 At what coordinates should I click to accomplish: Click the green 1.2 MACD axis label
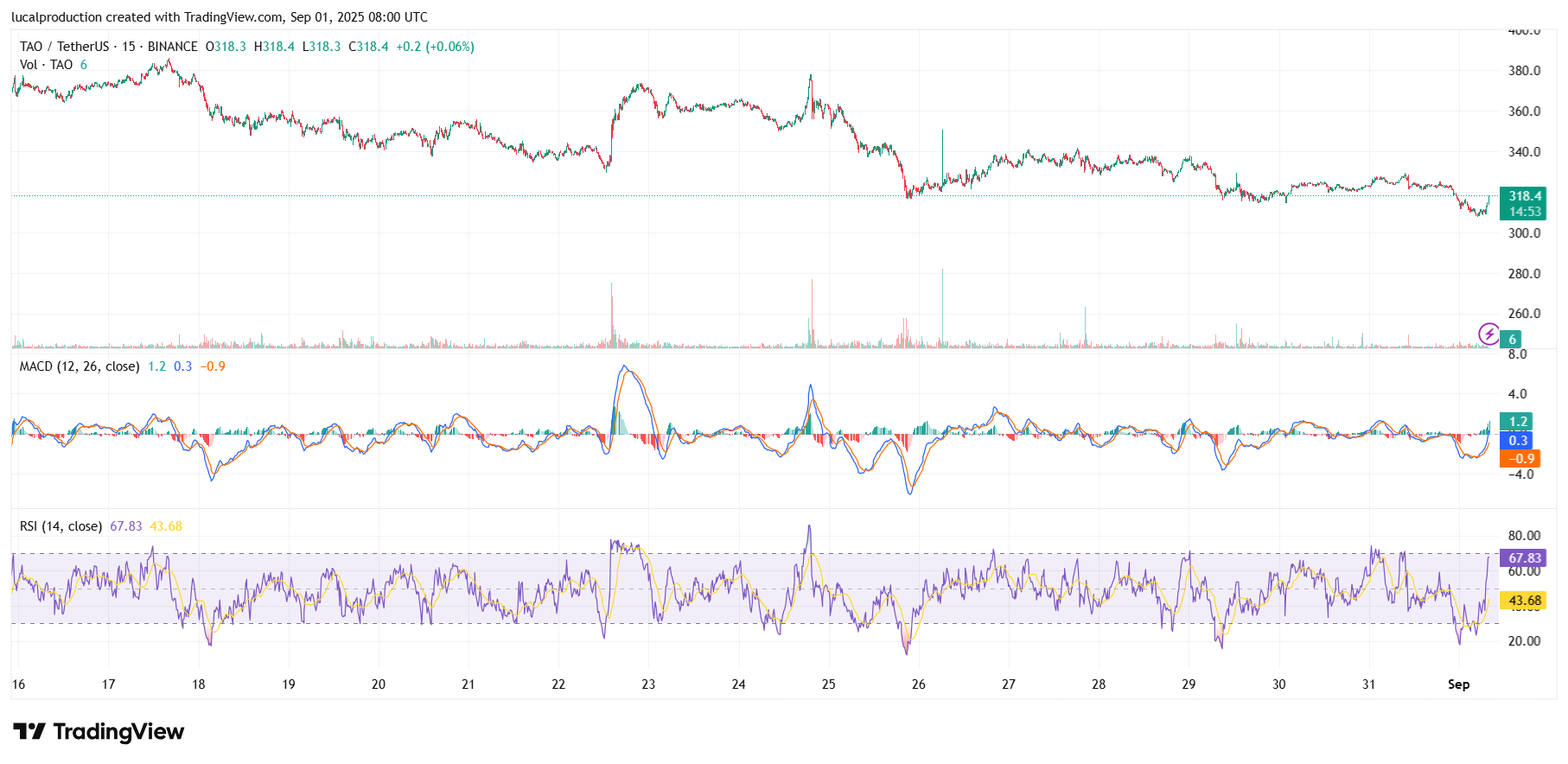[x=1518, y=422]
